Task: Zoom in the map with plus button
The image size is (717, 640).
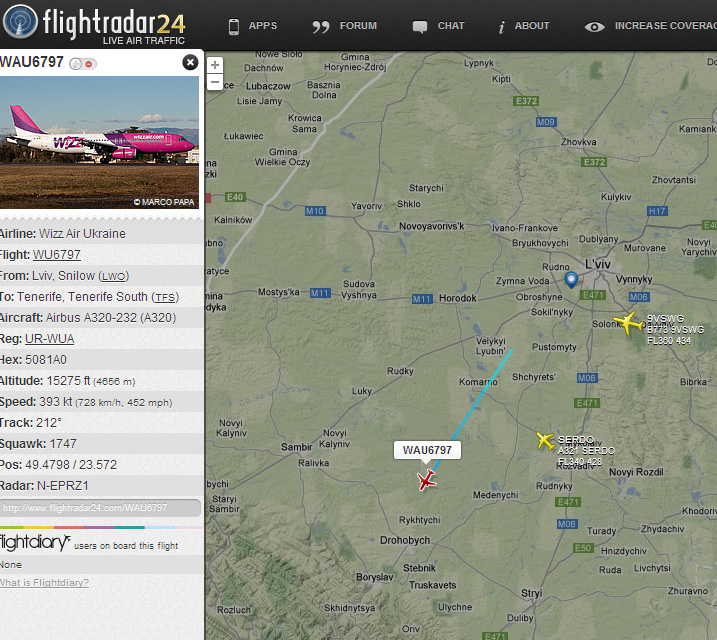Action: (215, 65)
